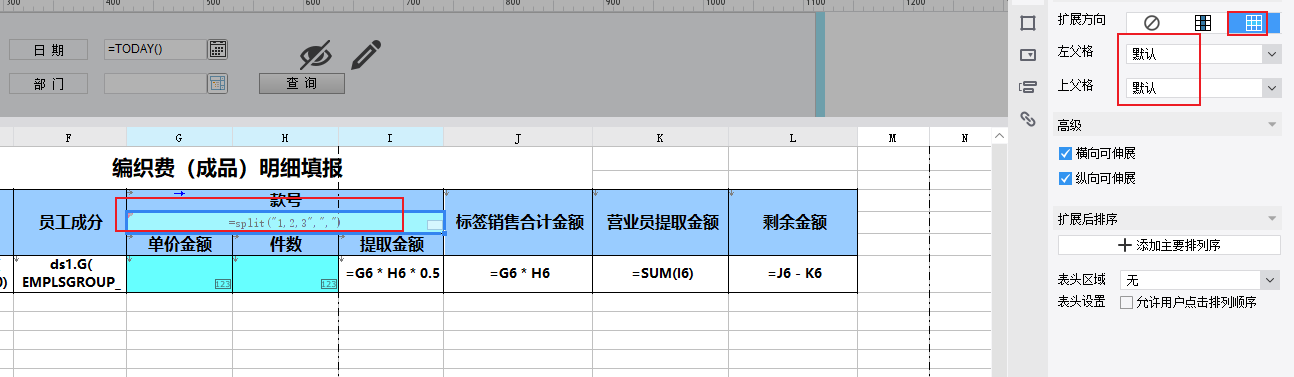This screenshot has width=1294, height=377.
Task: Select the 单价金额 header cell
Action: coord(180,244)
